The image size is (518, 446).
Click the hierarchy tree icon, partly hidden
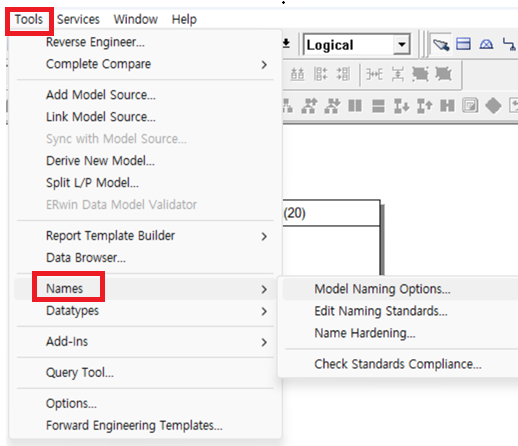pyautogui.click(x=287, y=106)
